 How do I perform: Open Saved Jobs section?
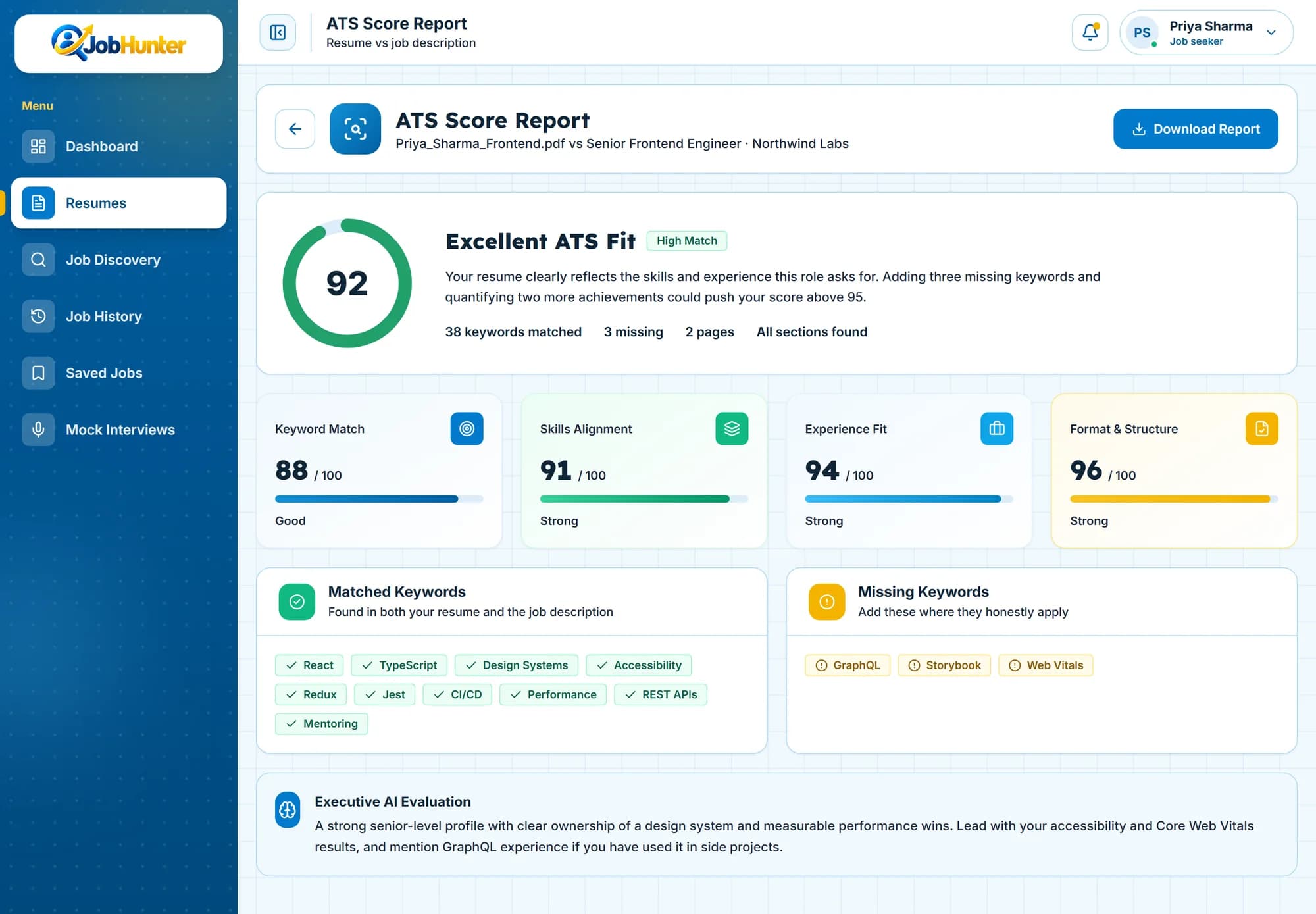(118, 372)
